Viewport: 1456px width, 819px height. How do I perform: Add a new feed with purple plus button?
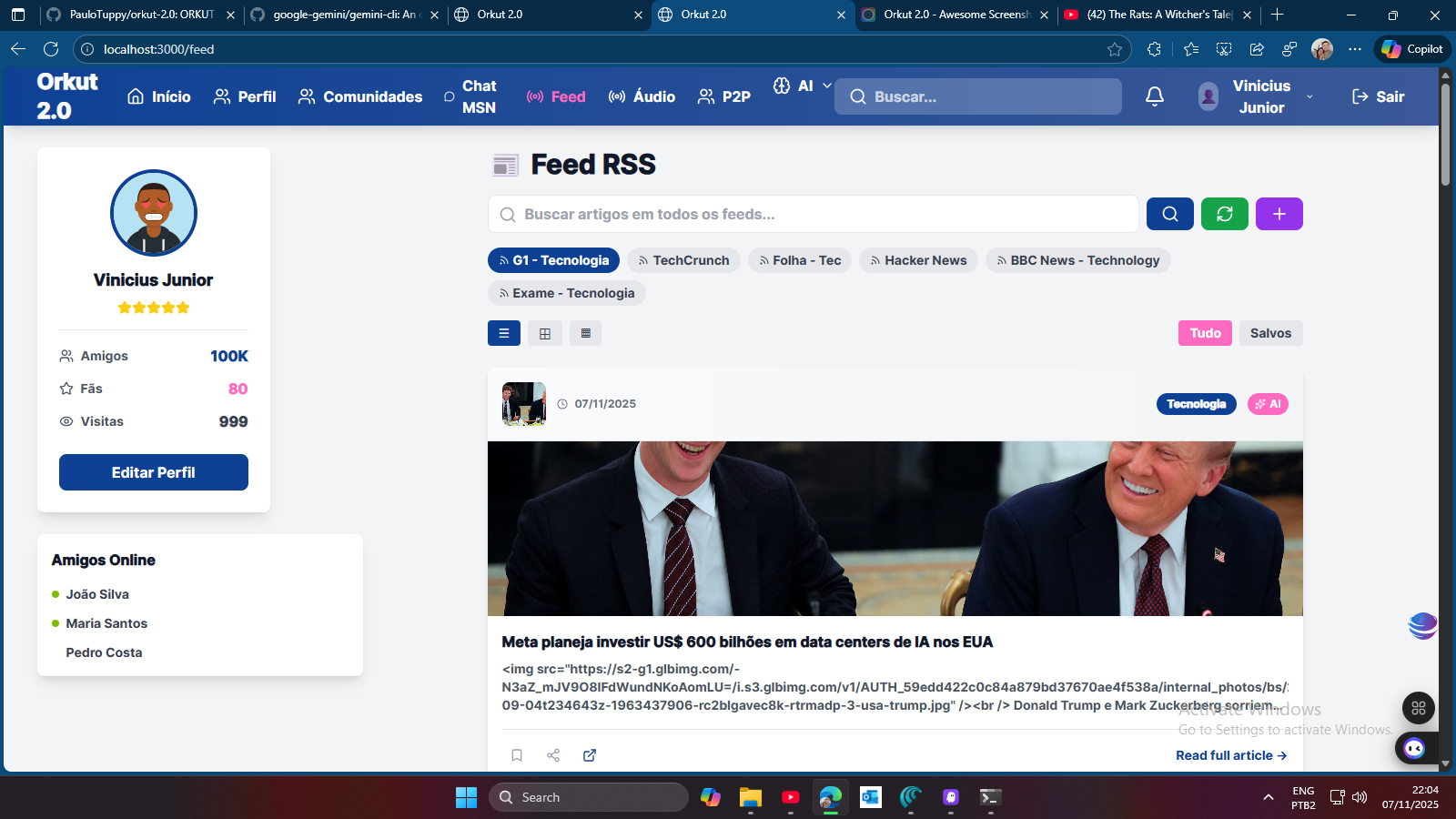1279,214
